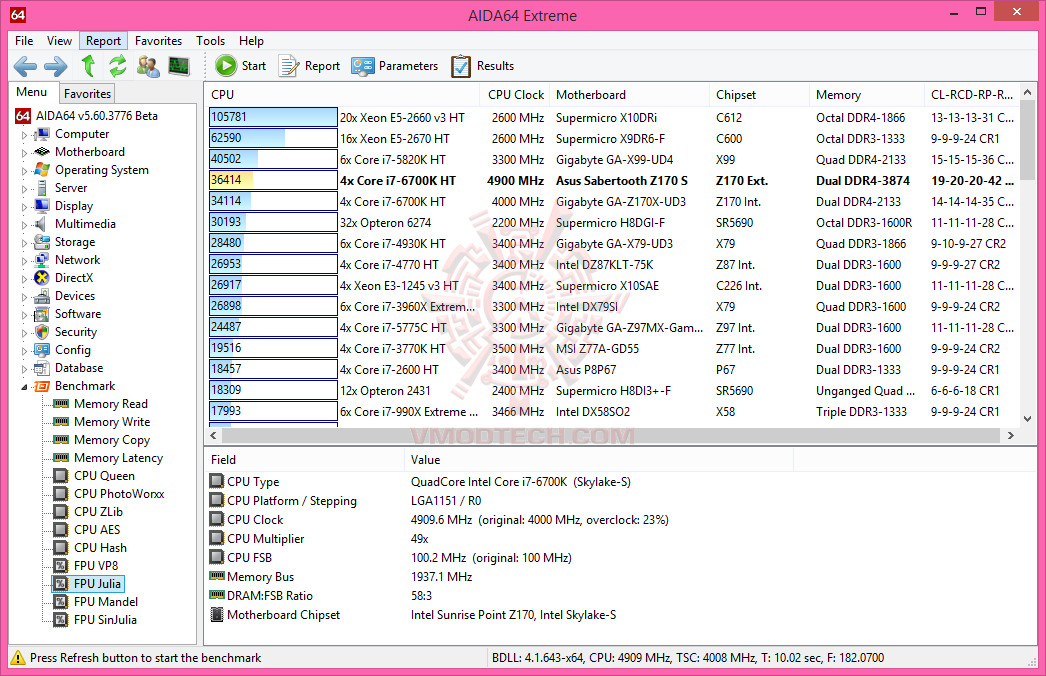Expand the Network node arrow
Screen dimensions: 1046x676
(x=24, y=261)
